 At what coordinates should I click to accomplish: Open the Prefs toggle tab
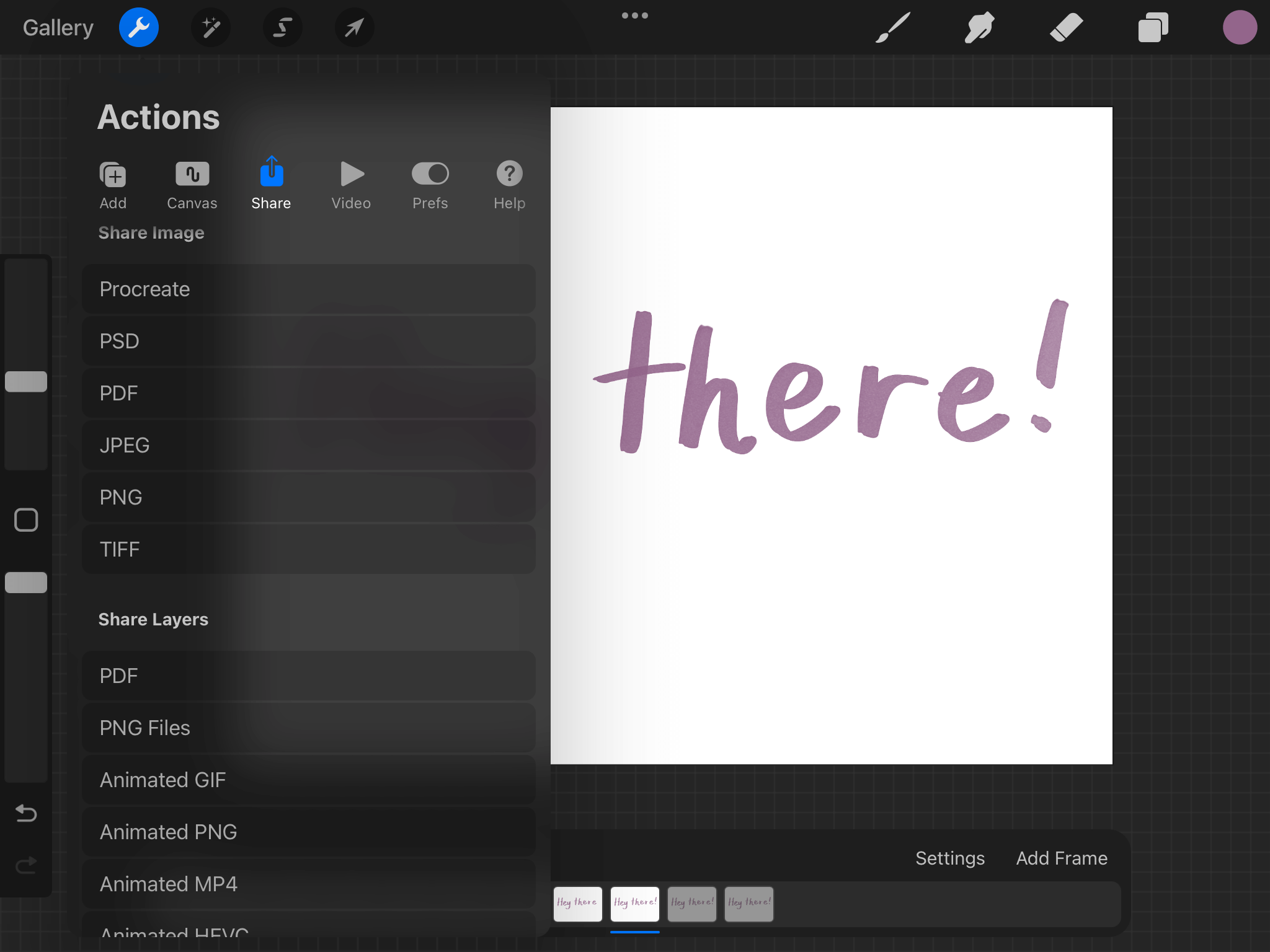pyautogui.click(x=430, y=184)
